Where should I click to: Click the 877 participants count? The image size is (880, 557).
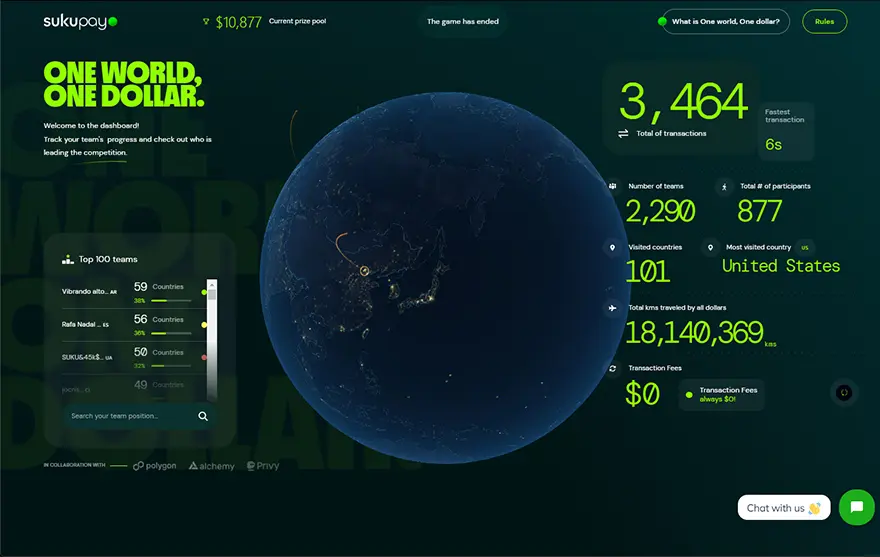tap(759, 211)
